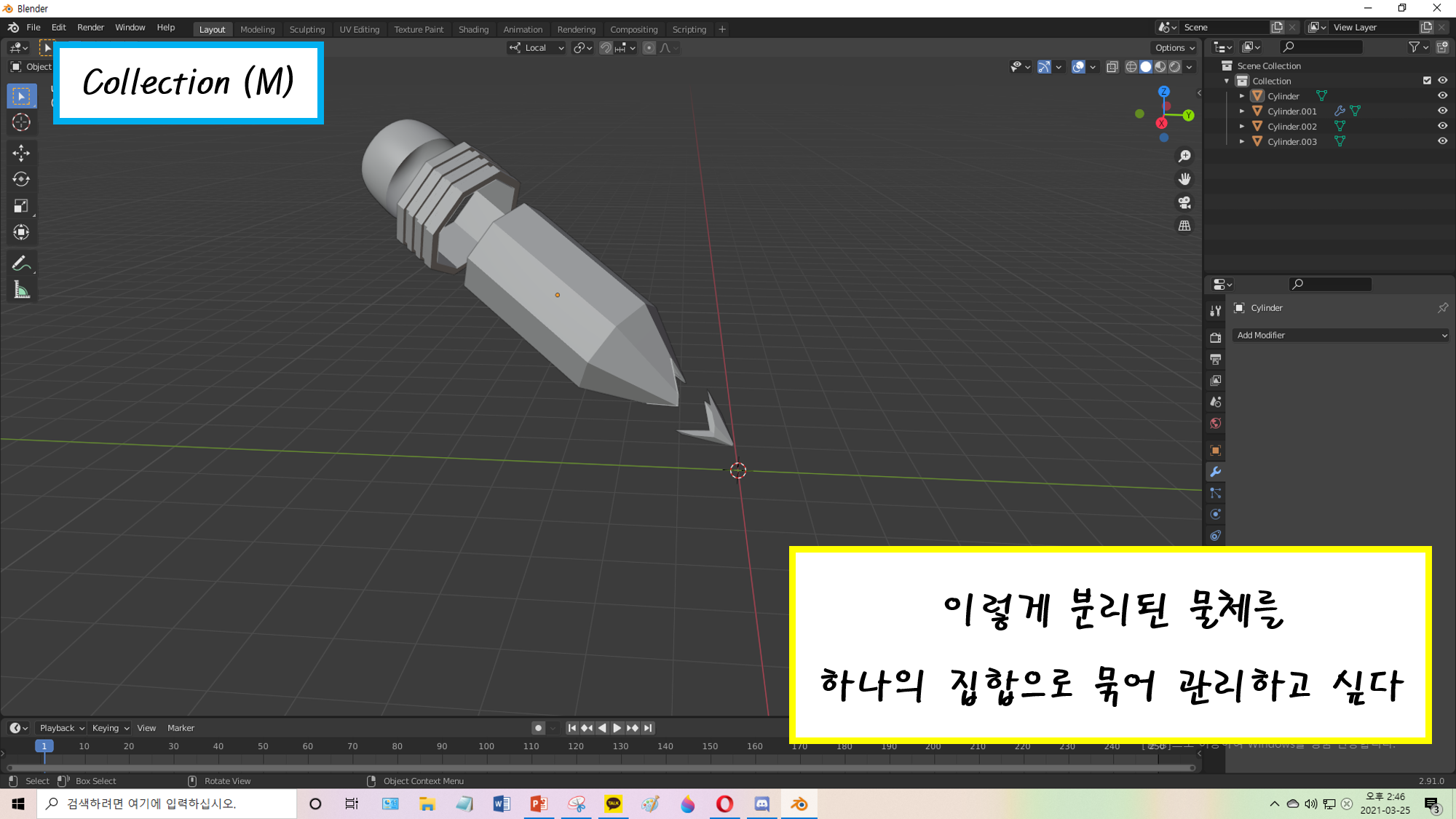Open the Local transform orientation dropdown
This screenshot has height=819, width=1456.
point(537,48)
